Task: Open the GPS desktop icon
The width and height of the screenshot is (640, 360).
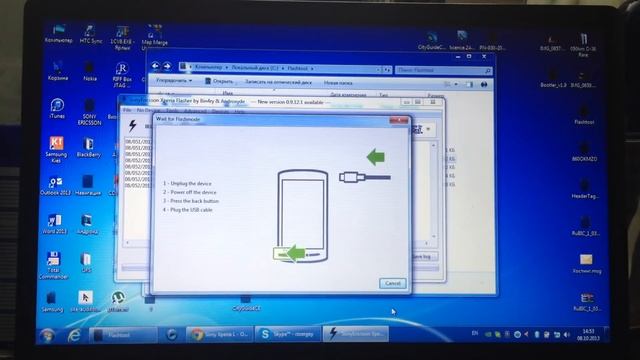Action: (86, 262)
